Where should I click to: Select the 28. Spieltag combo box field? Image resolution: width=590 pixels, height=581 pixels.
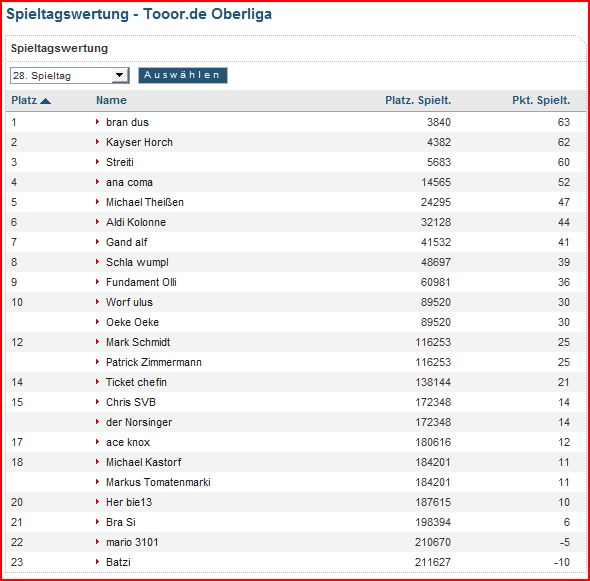[x=70, y=75]
